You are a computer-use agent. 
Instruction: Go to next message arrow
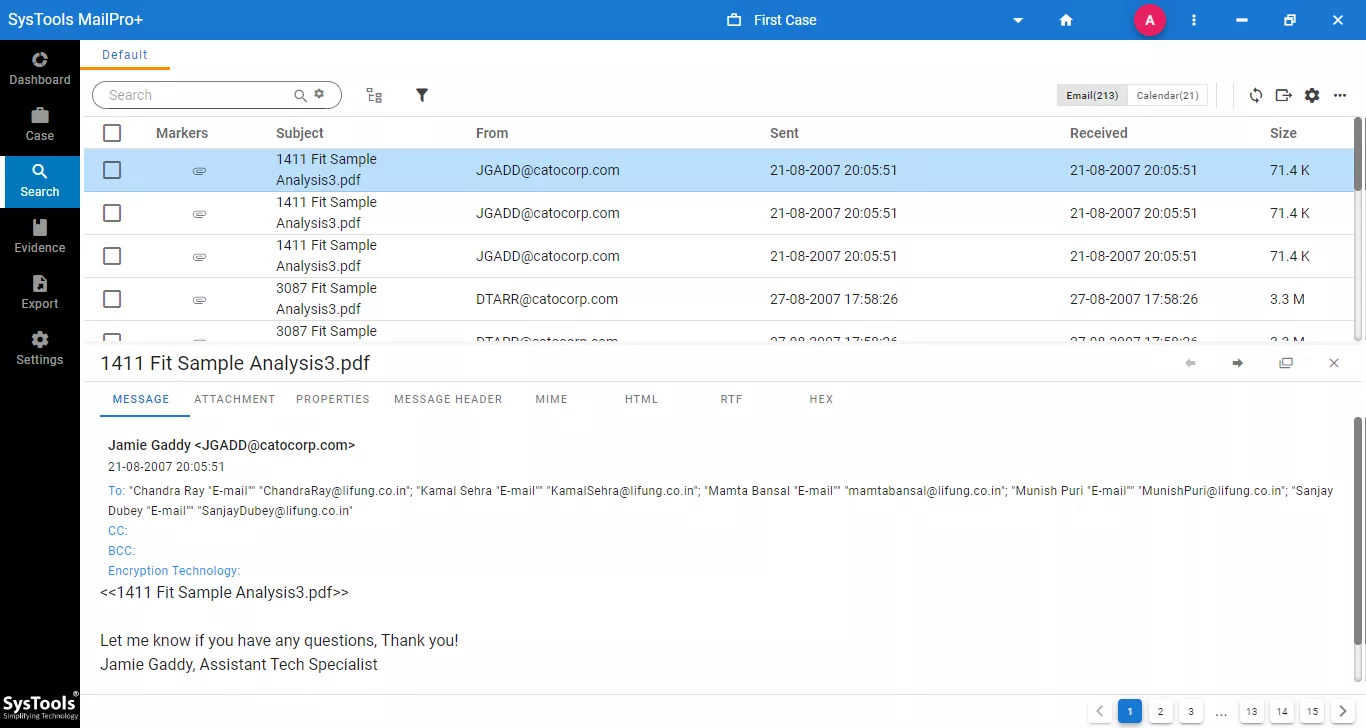[x=1238, y=363]
